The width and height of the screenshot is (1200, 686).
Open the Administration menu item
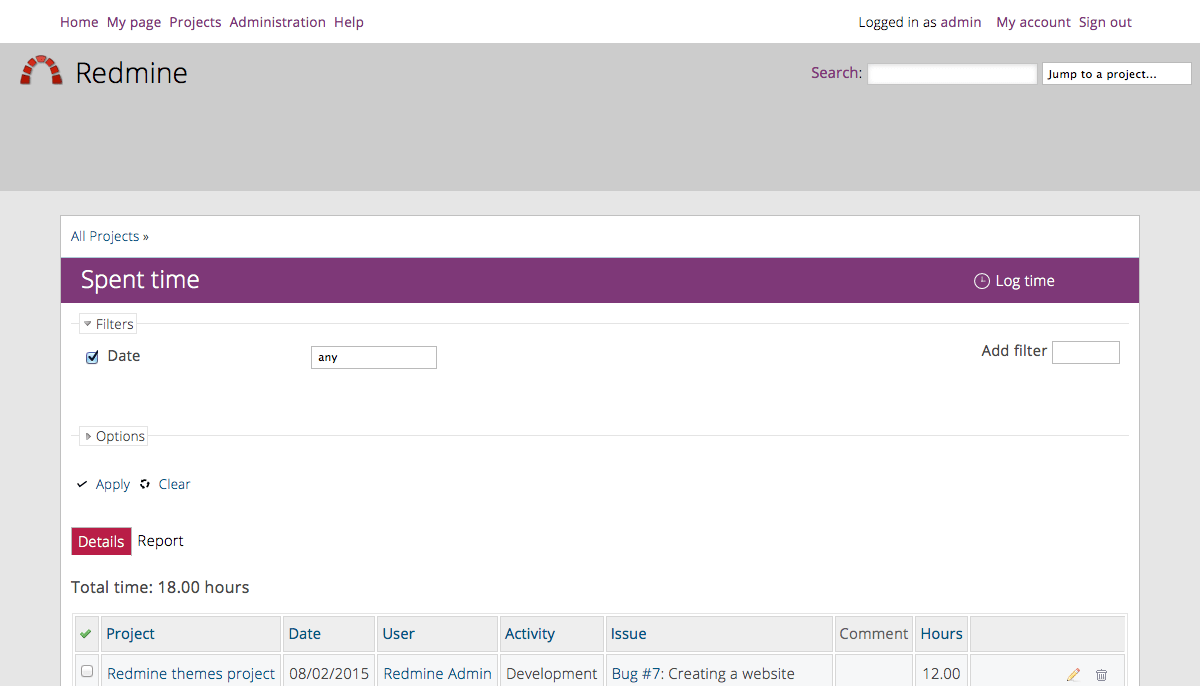(x=278, y=22)
